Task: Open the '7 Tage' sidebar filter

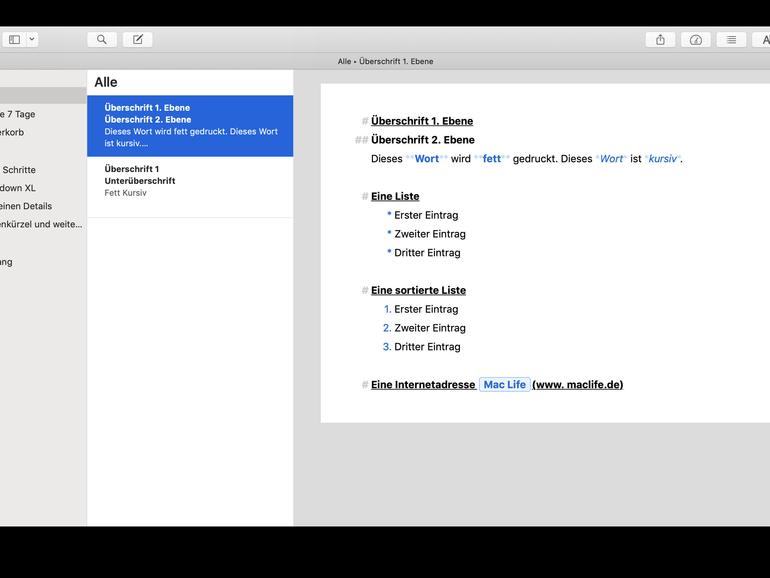Action: (18, 114)
